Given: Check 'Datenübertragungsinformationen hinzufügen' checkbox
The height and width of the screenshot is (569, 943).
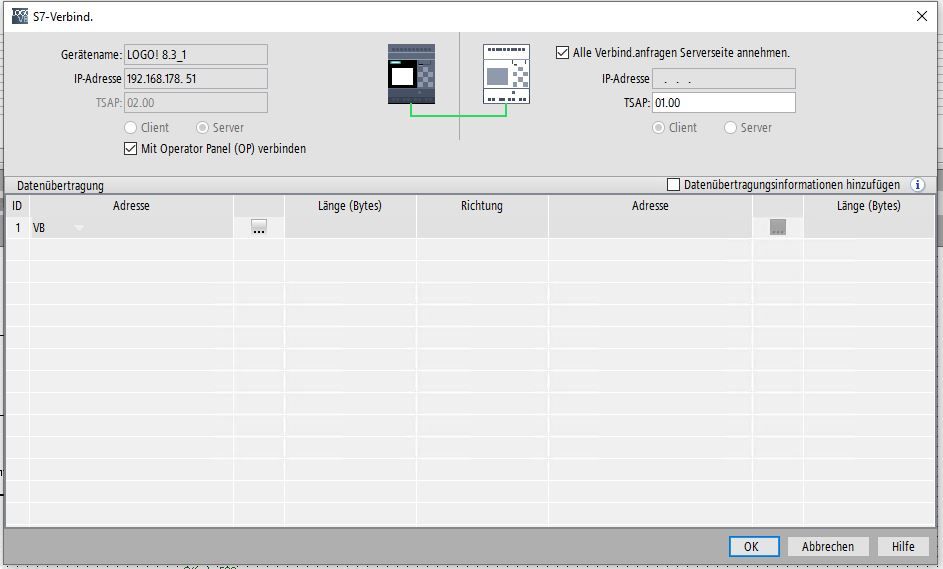Looking at the screenshot, I should click(x=674, y=184).
